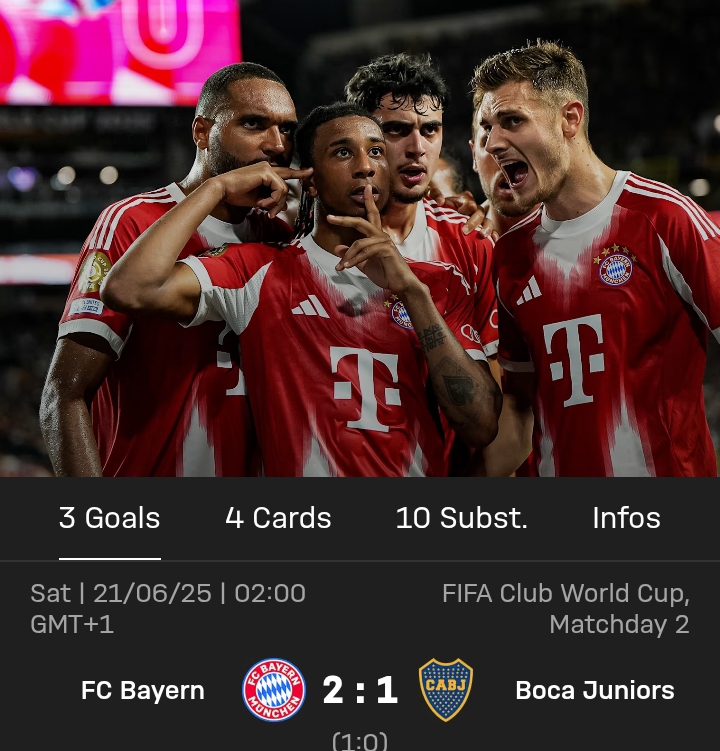
Task: Click the gold sleeve badge on left player
Action: pyautogui.click(x=94, y=272)
